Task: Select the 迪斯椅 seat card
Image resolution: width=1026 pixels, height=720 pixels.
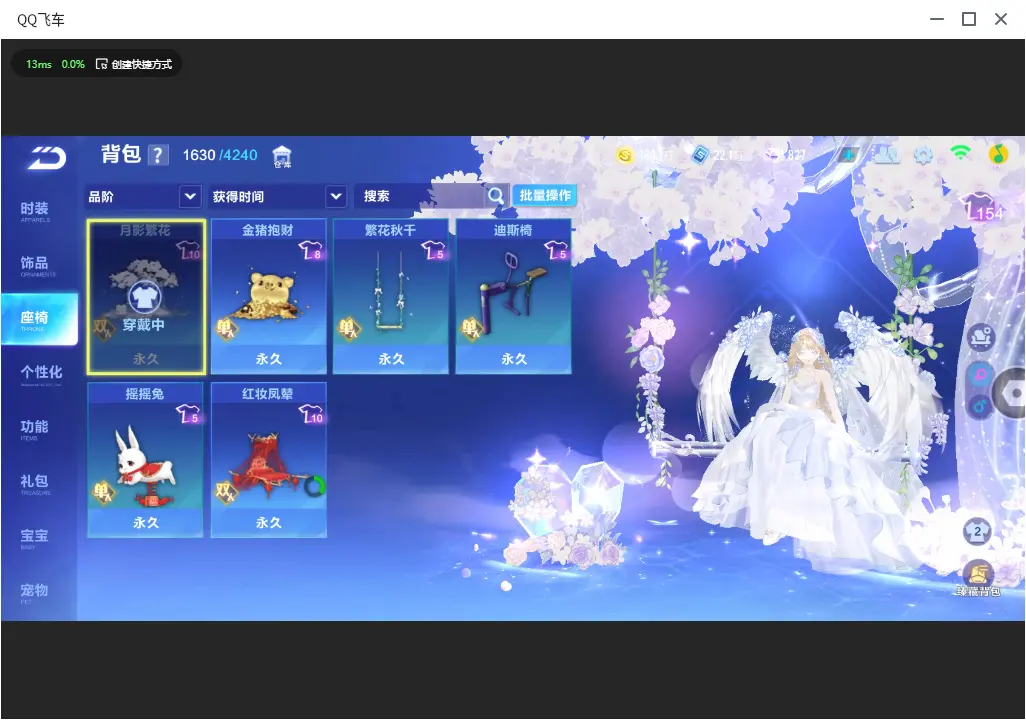Action: click(514, 297)
